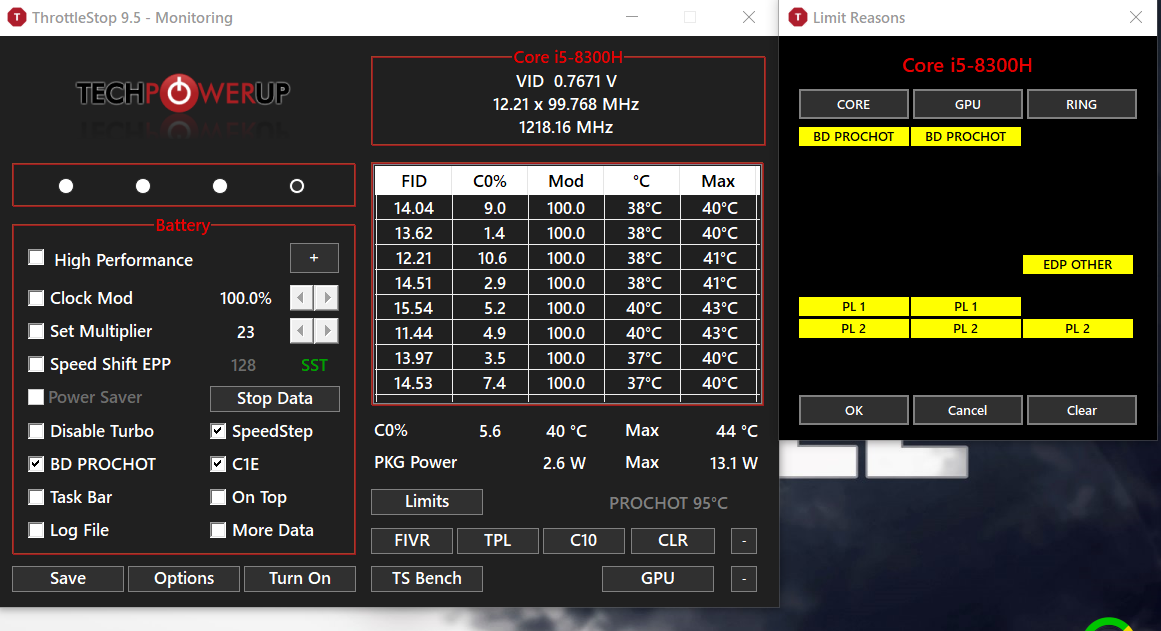Enable the On Top checkbox
Viewport: 1161px width, 631px height.
pyautogui.click(x=218, y=497)
